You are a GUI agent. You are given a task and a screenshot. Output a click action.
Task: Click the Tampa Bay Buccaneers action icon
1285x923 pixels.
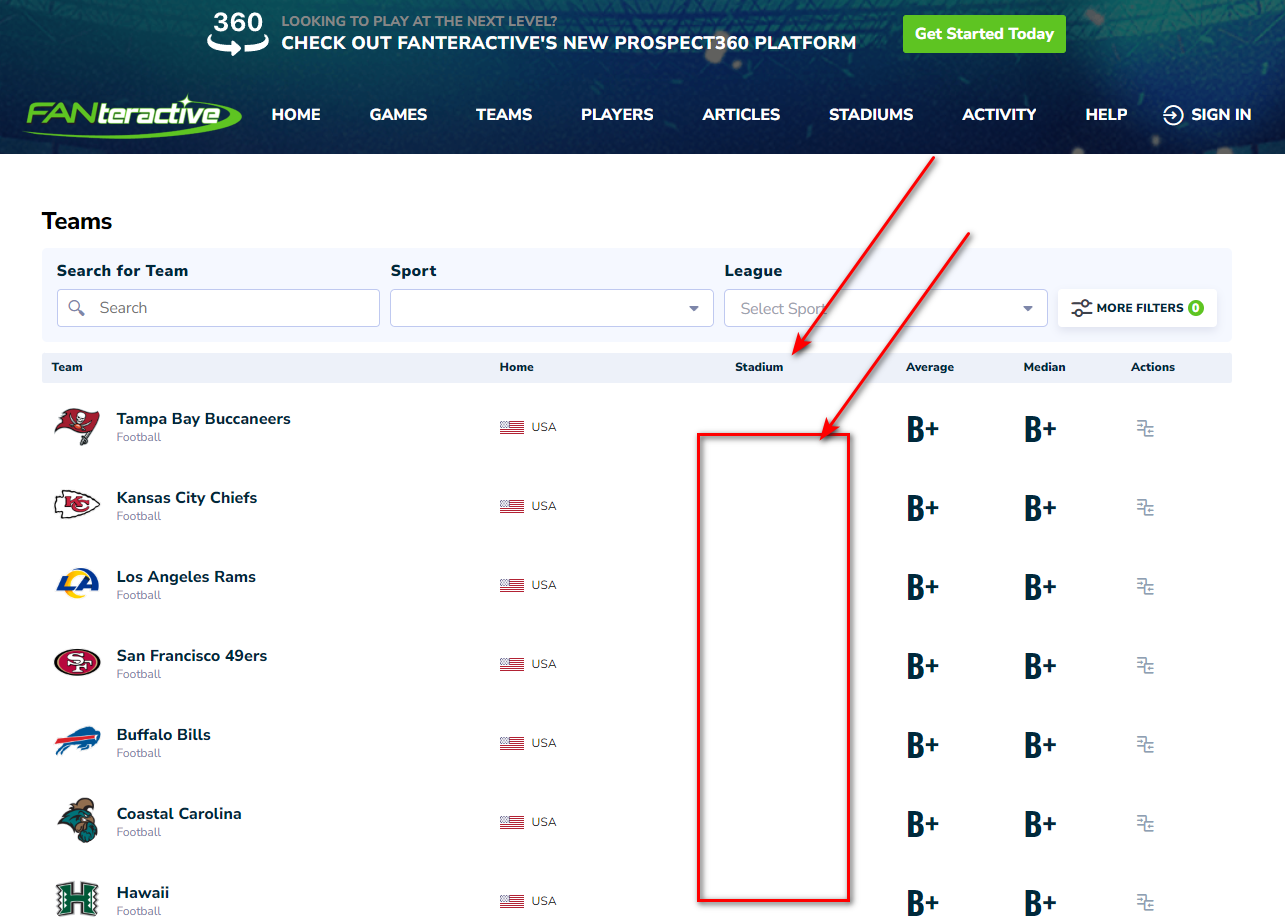pyautogui.click(x=1146, y=428)
